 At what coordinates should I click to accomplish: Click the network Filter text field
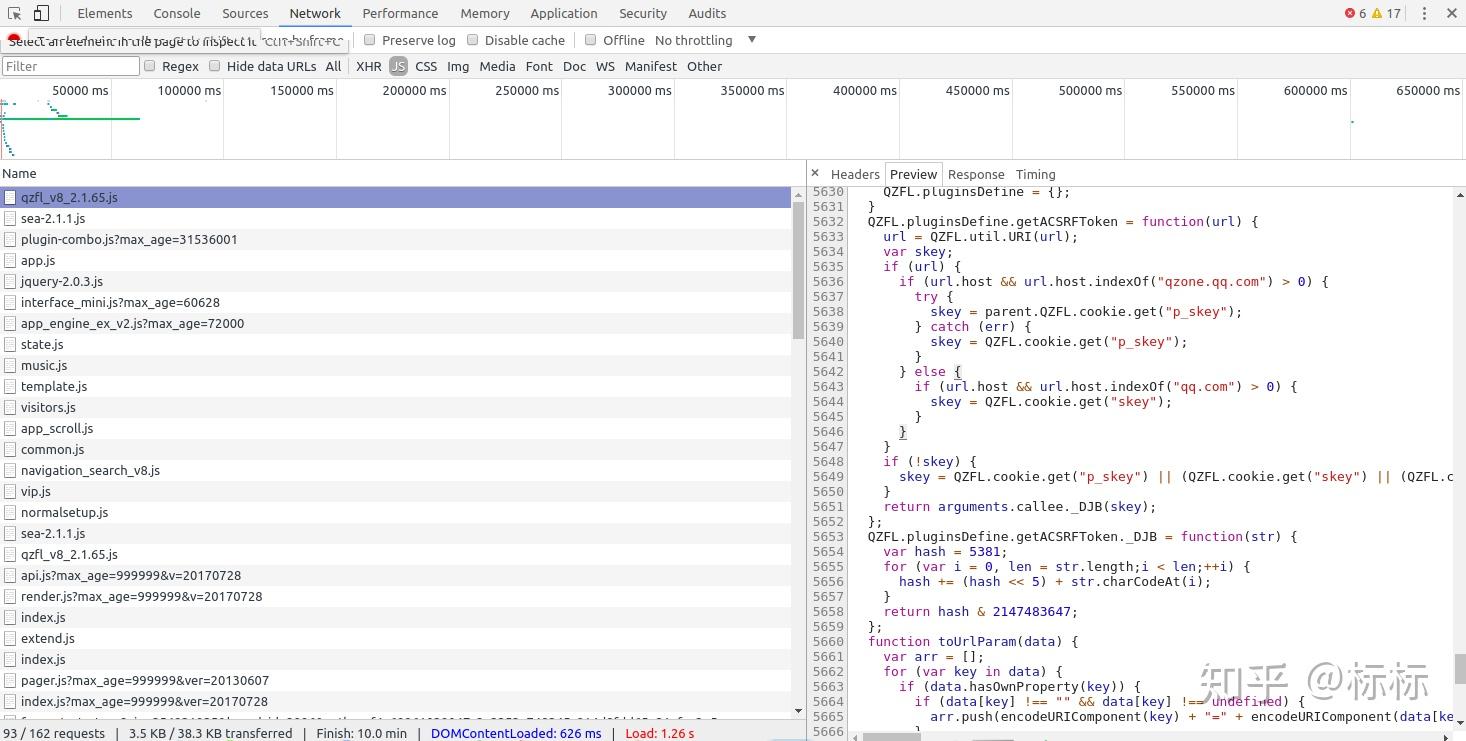click(70, 66)
